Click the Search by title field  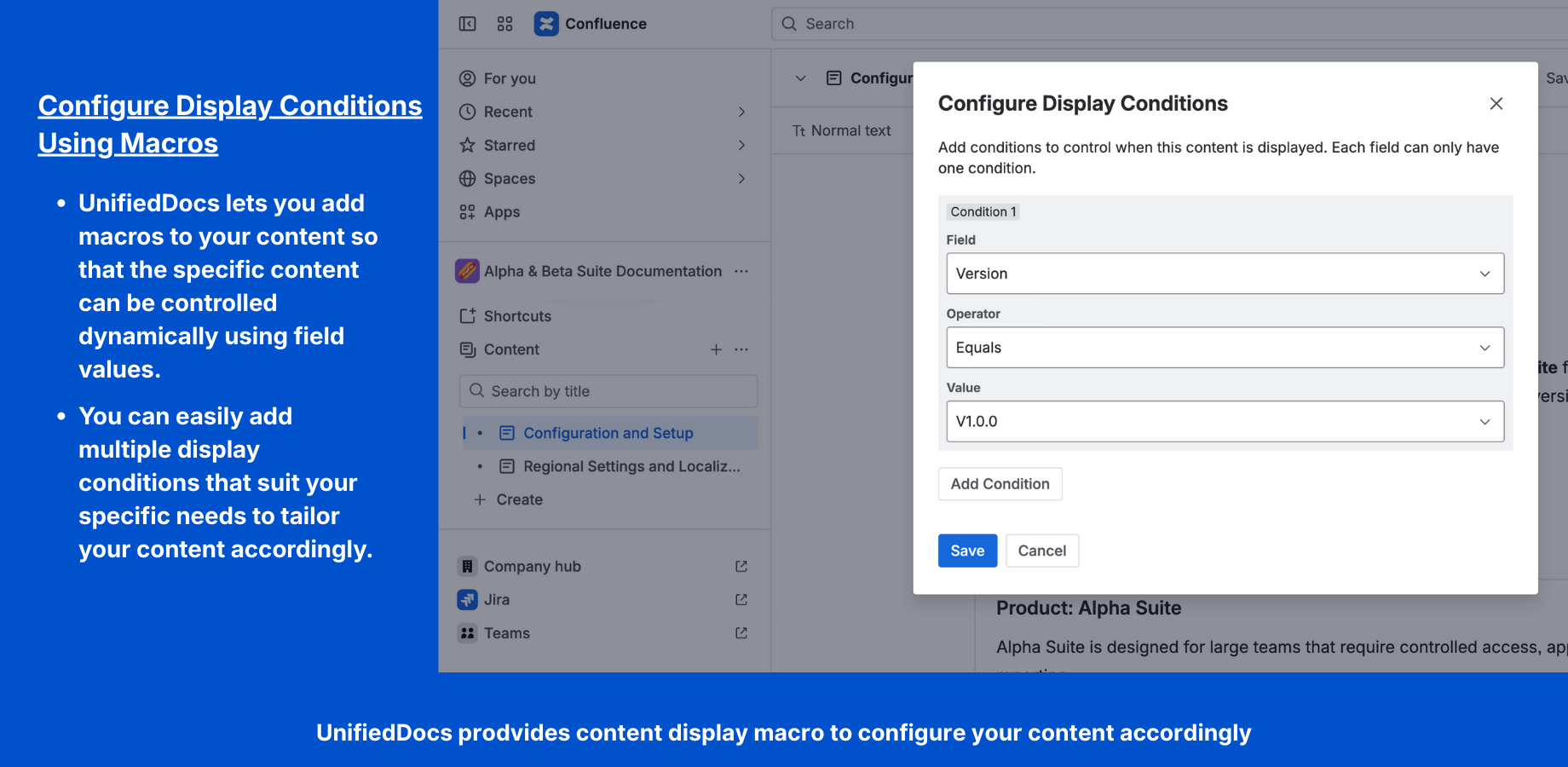(608, 391)
